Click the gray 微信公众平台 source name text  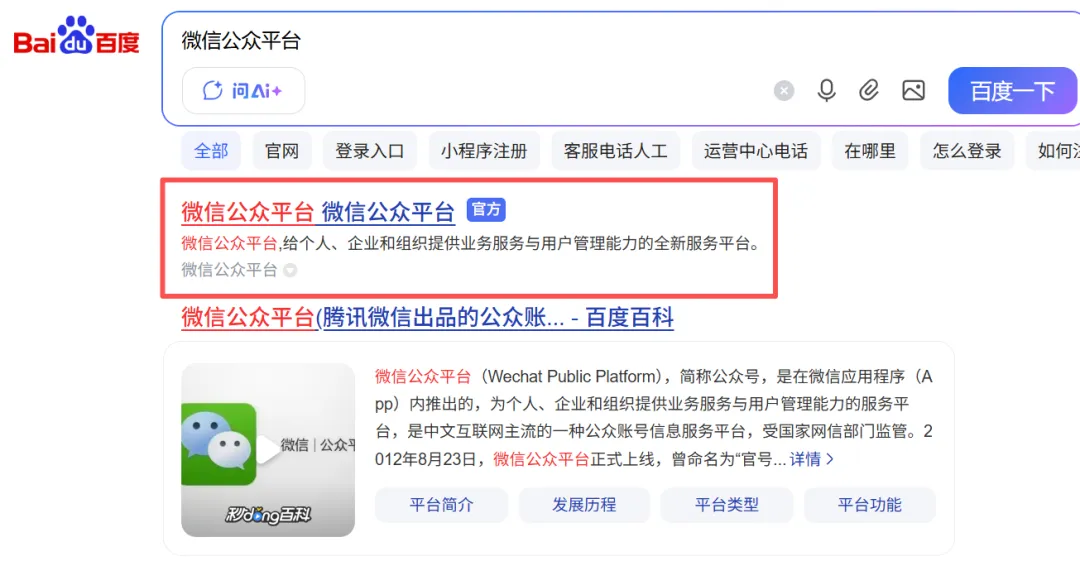[229, 270]
